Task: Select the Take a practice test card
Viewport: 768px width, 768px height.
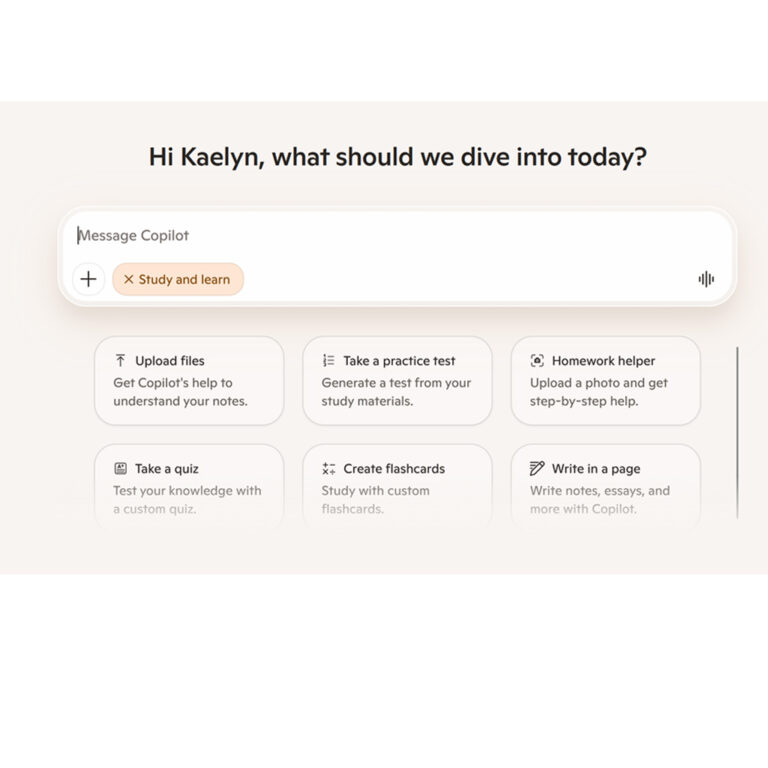Action: [397, 381]
